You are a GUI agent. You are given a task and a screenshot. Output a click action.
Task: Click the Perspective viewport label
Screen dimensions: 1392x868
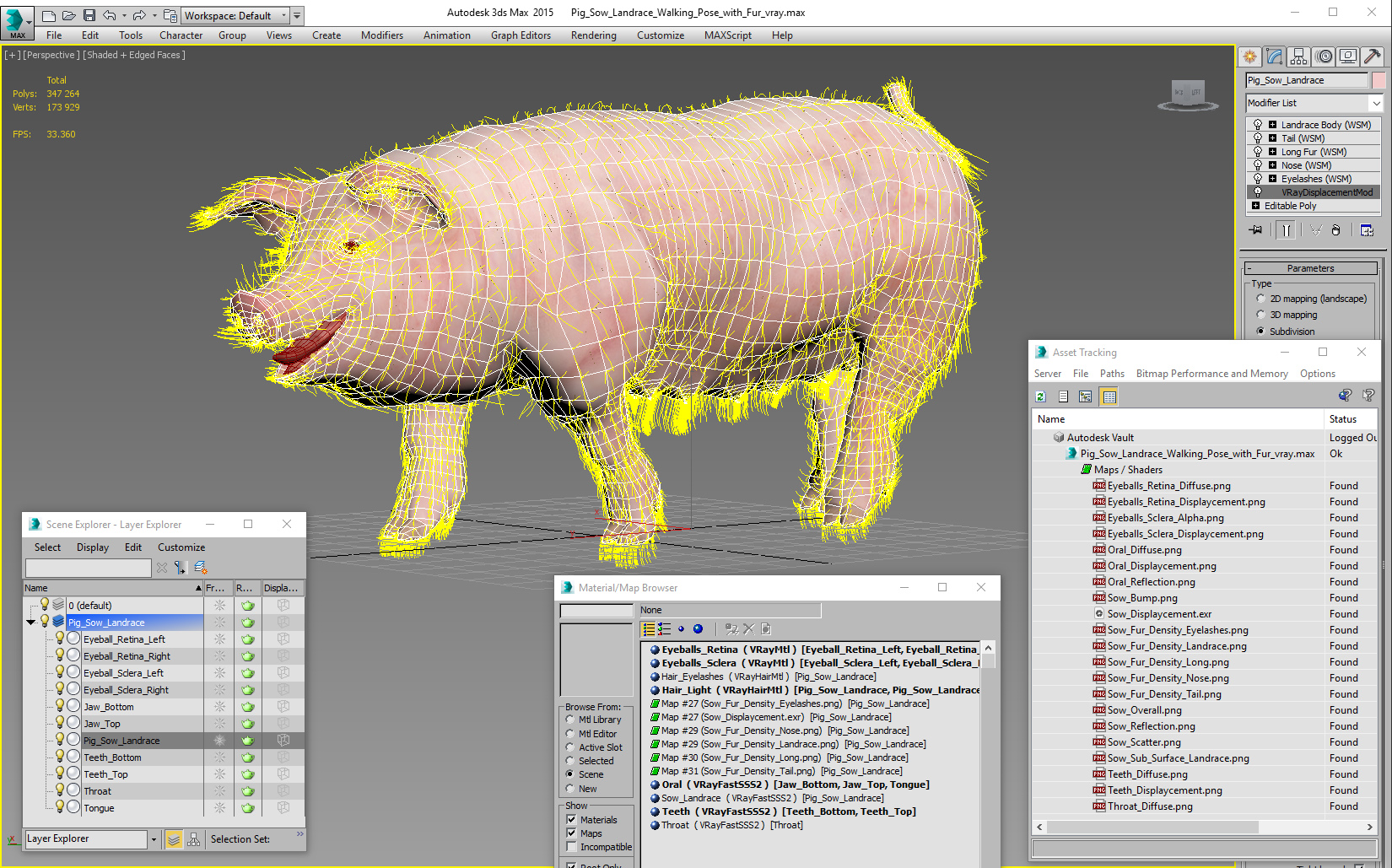(51, 55)
